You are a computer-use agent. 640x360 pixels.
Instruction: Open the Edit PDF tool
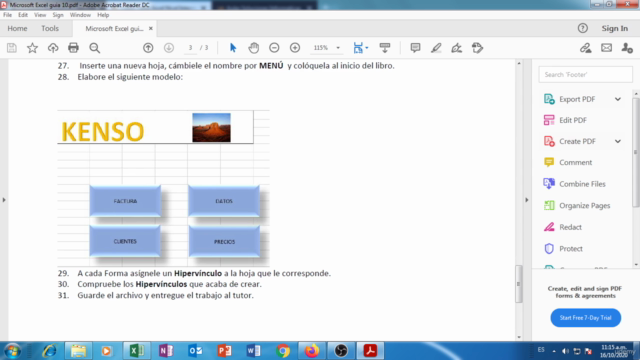(x=565, y=120)
